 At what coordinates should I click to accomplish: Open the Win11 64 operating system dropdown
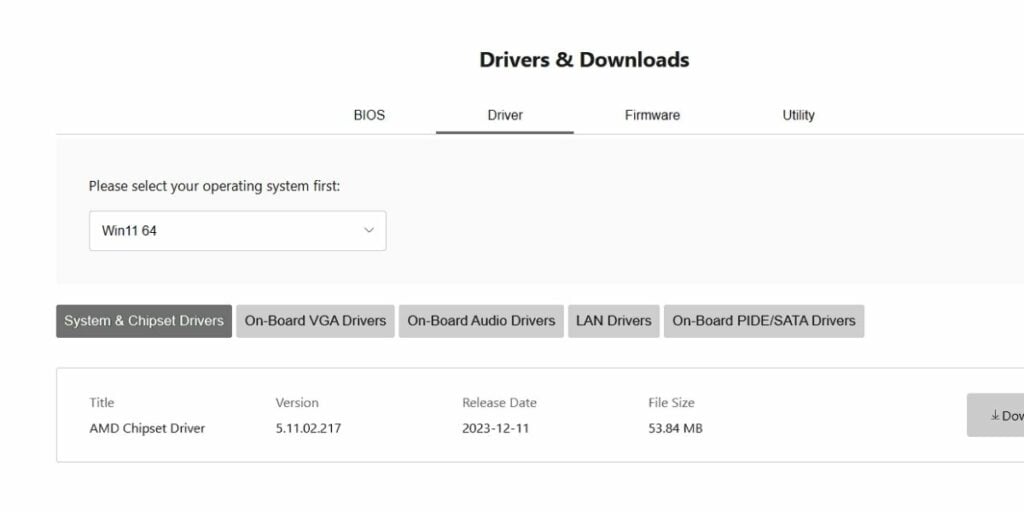pos(237,231)
